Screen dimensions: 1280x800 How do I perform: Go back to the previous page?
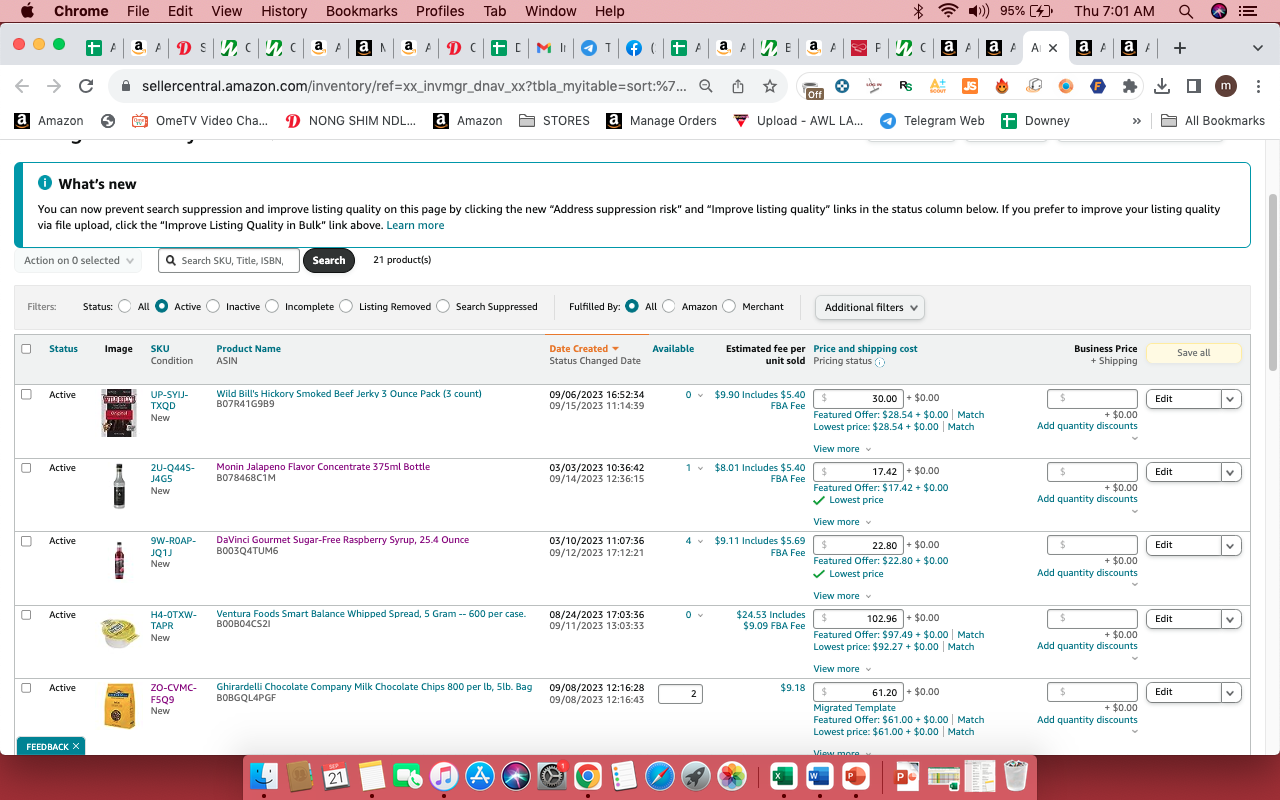[22, 86]
